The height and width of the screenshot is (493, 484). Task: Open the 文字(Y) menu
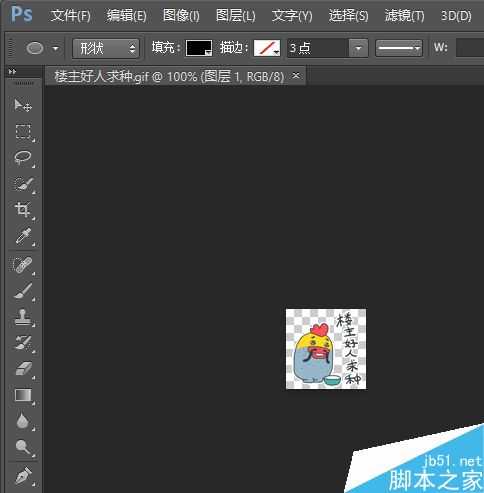click(x=292, y=15)
